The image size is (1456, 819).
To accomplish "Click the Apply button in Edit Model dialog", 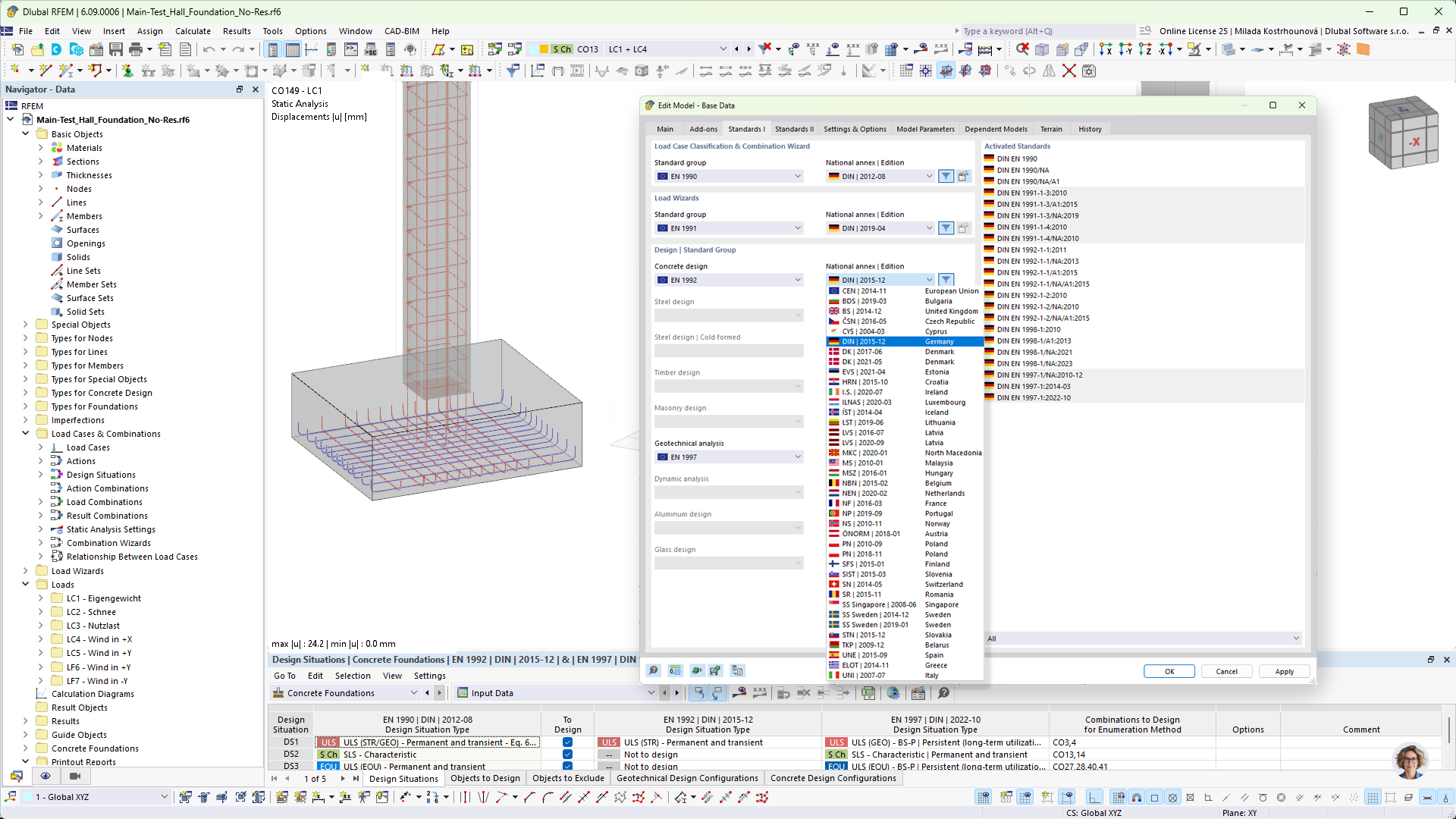I will 1284,671.
